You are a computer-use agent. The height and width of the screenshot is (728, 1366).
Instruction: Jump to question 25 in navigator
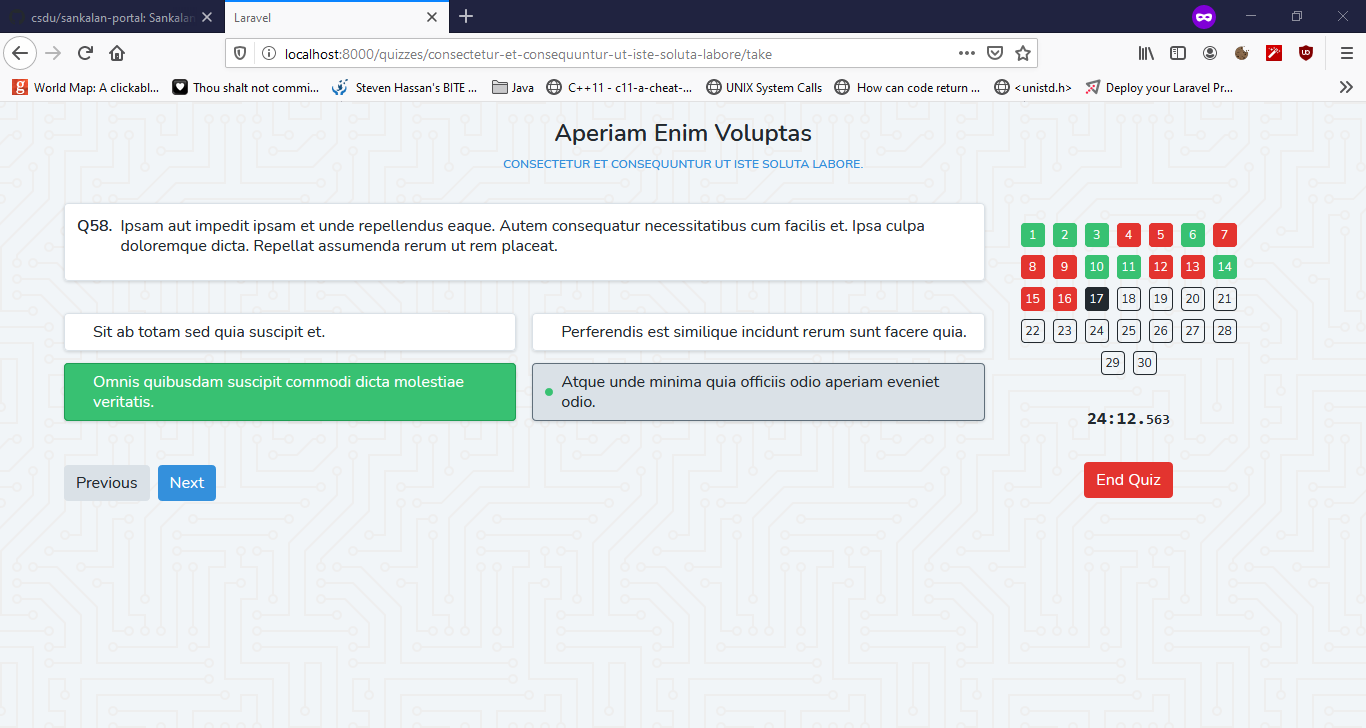point(1129,331)
